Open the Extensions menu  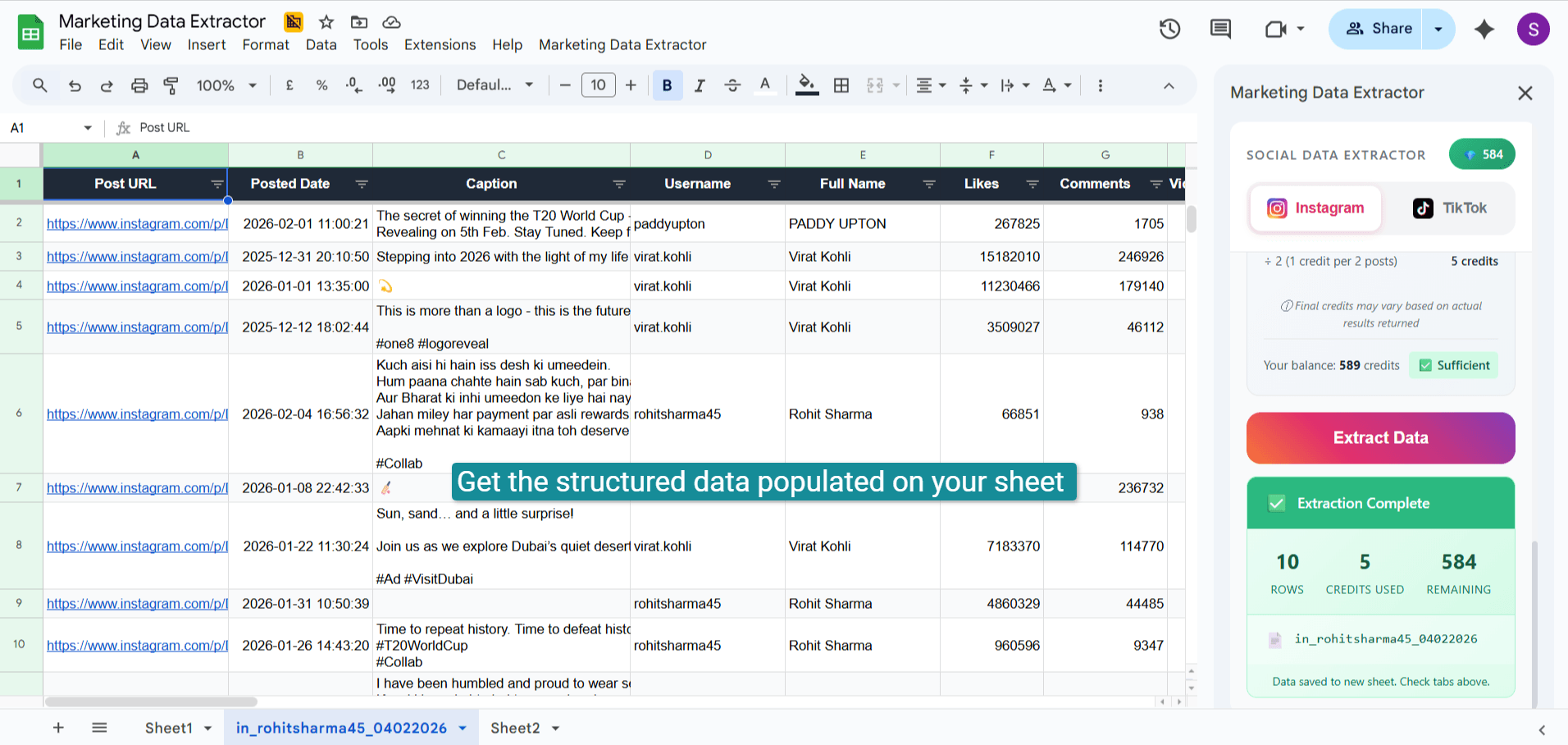(x=440, y=45)
